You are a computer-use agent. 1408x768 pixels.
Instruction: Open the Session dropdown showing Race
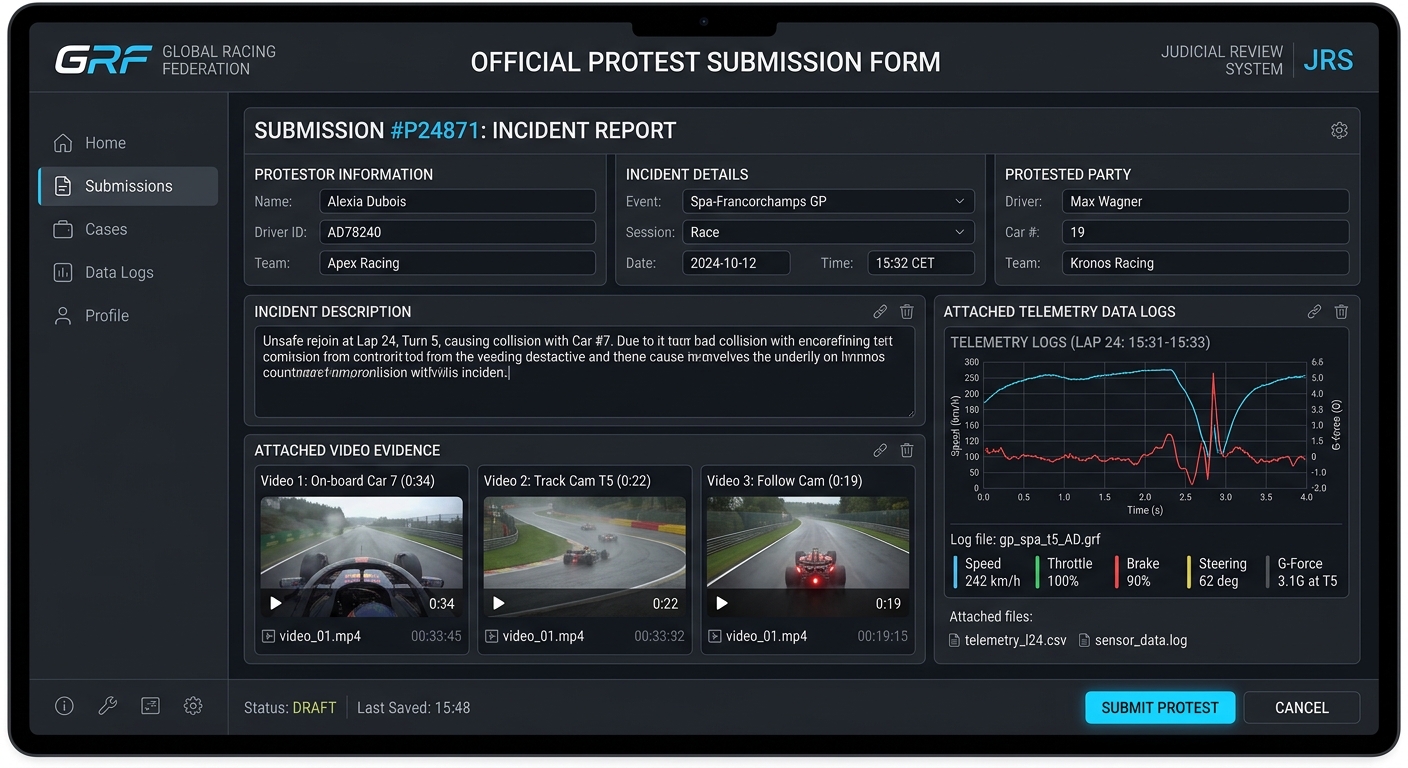point(829,232)
